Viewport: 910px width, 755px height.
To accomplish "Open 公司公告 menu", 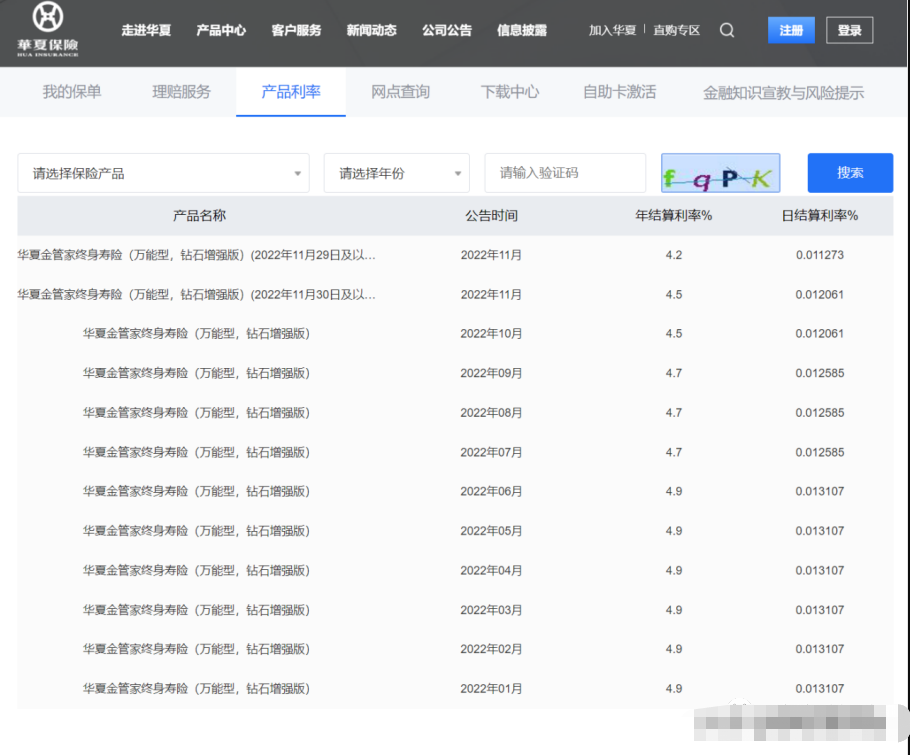I will (447, 30).
